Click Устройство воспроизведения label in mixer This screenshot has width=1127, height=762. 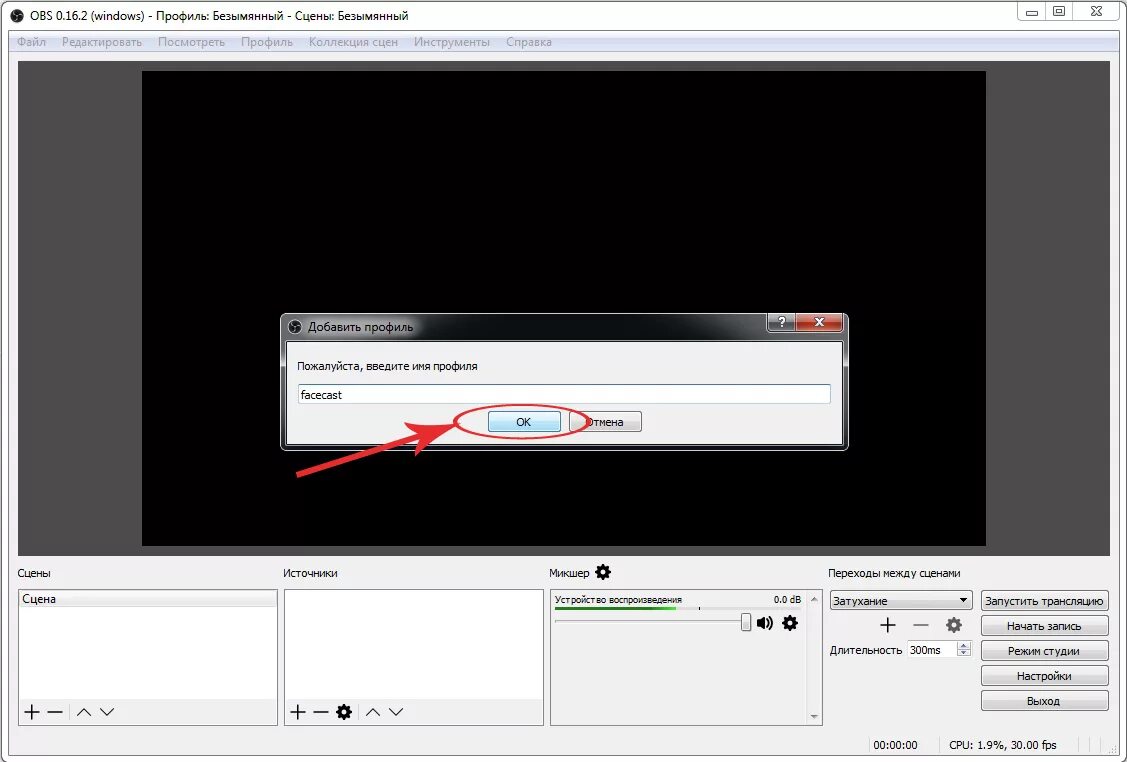click(618, 600)
